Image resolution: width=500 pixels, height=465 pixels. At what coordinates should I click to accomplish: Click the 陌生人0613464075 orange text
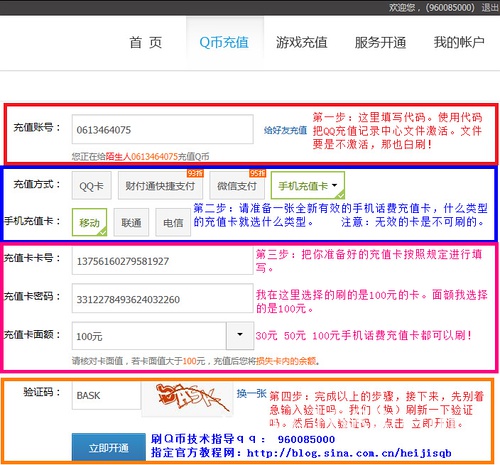[141, 156]
